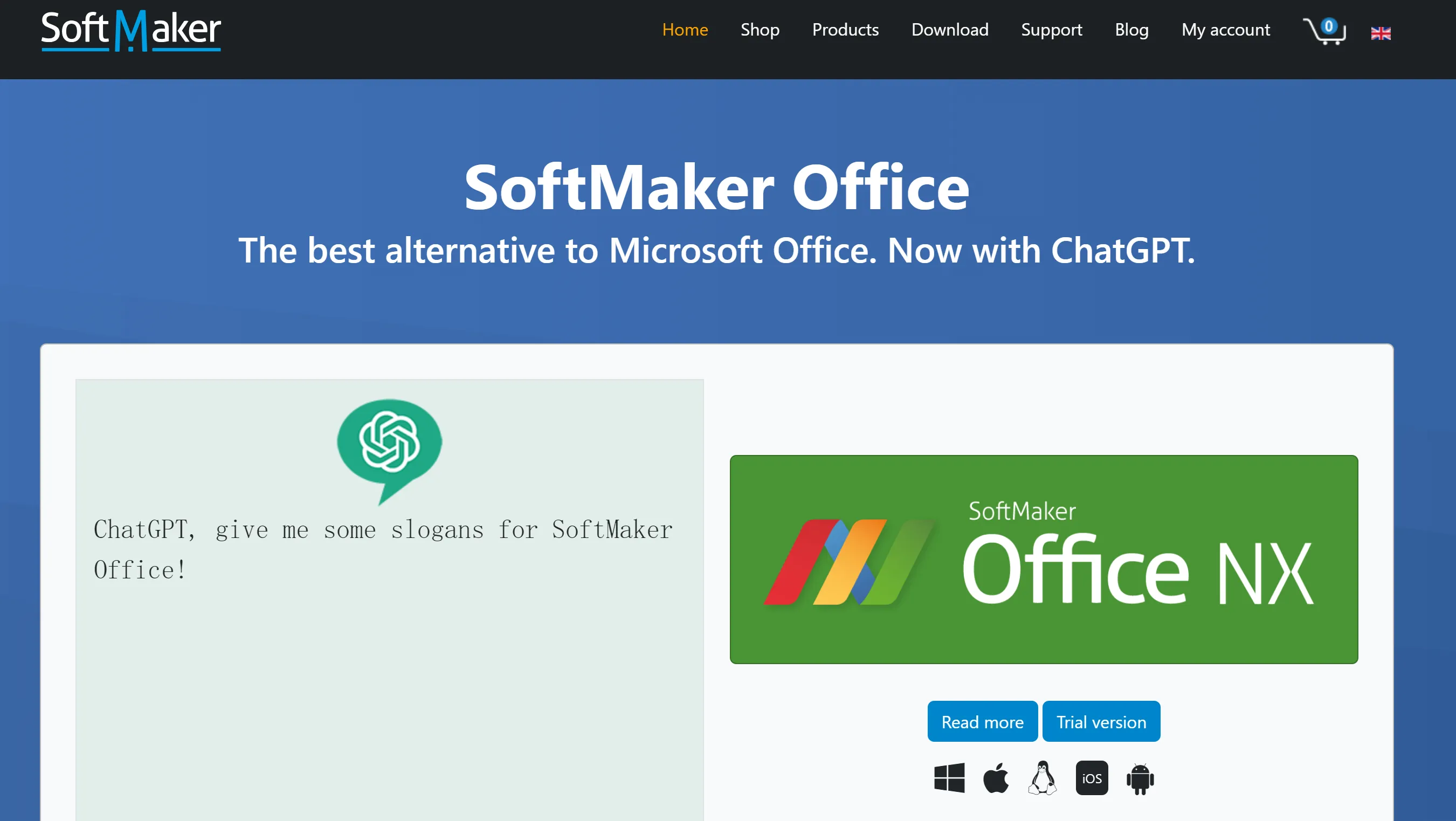Click the Trial version button

click(1101, 722)
